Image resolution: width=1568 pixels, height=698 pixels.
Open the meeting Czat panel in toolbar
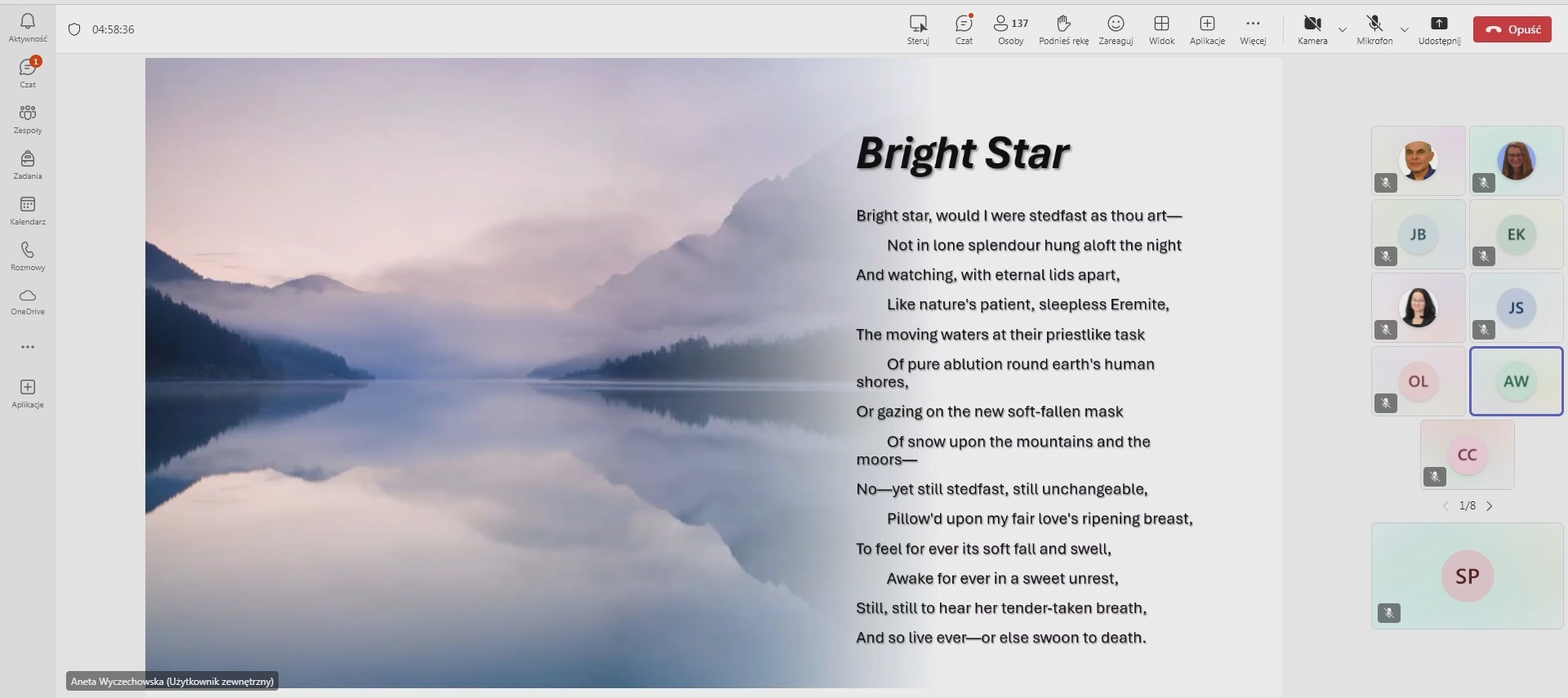click(x=964, y=29)
